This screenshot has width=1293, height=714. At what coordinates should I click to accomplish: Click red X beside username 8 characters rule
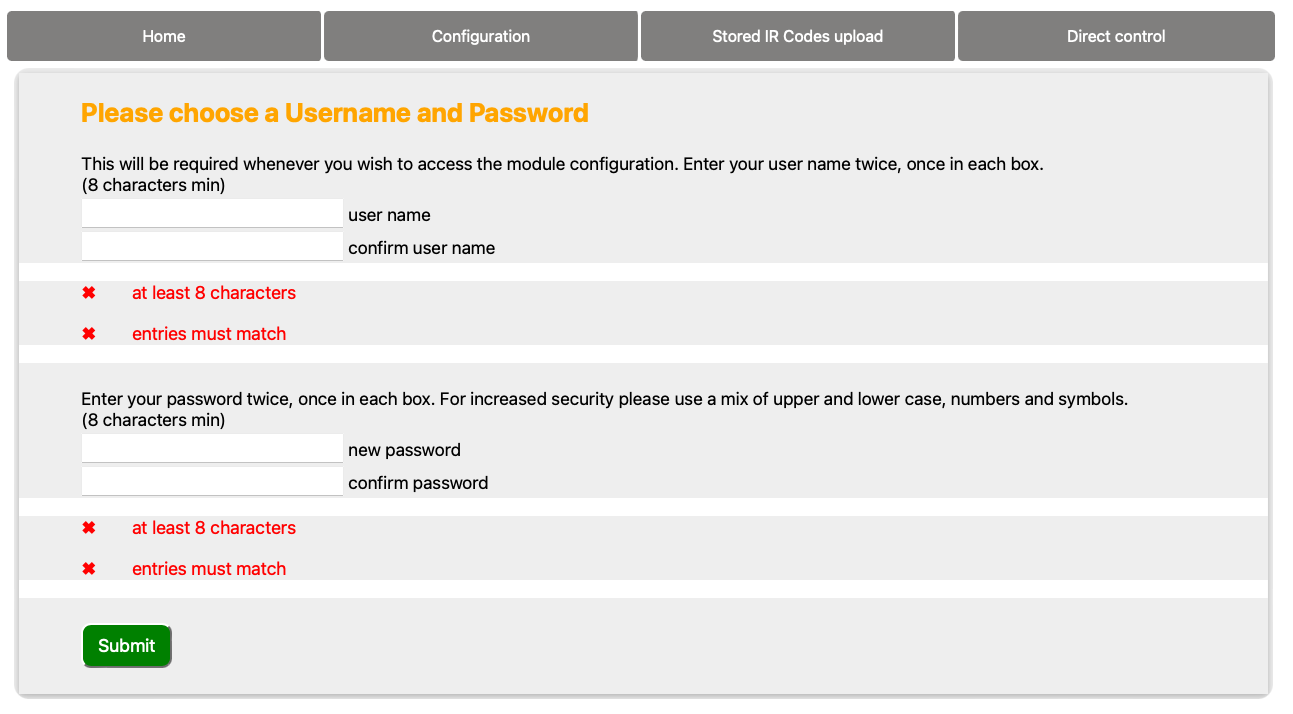click(89, 293)
